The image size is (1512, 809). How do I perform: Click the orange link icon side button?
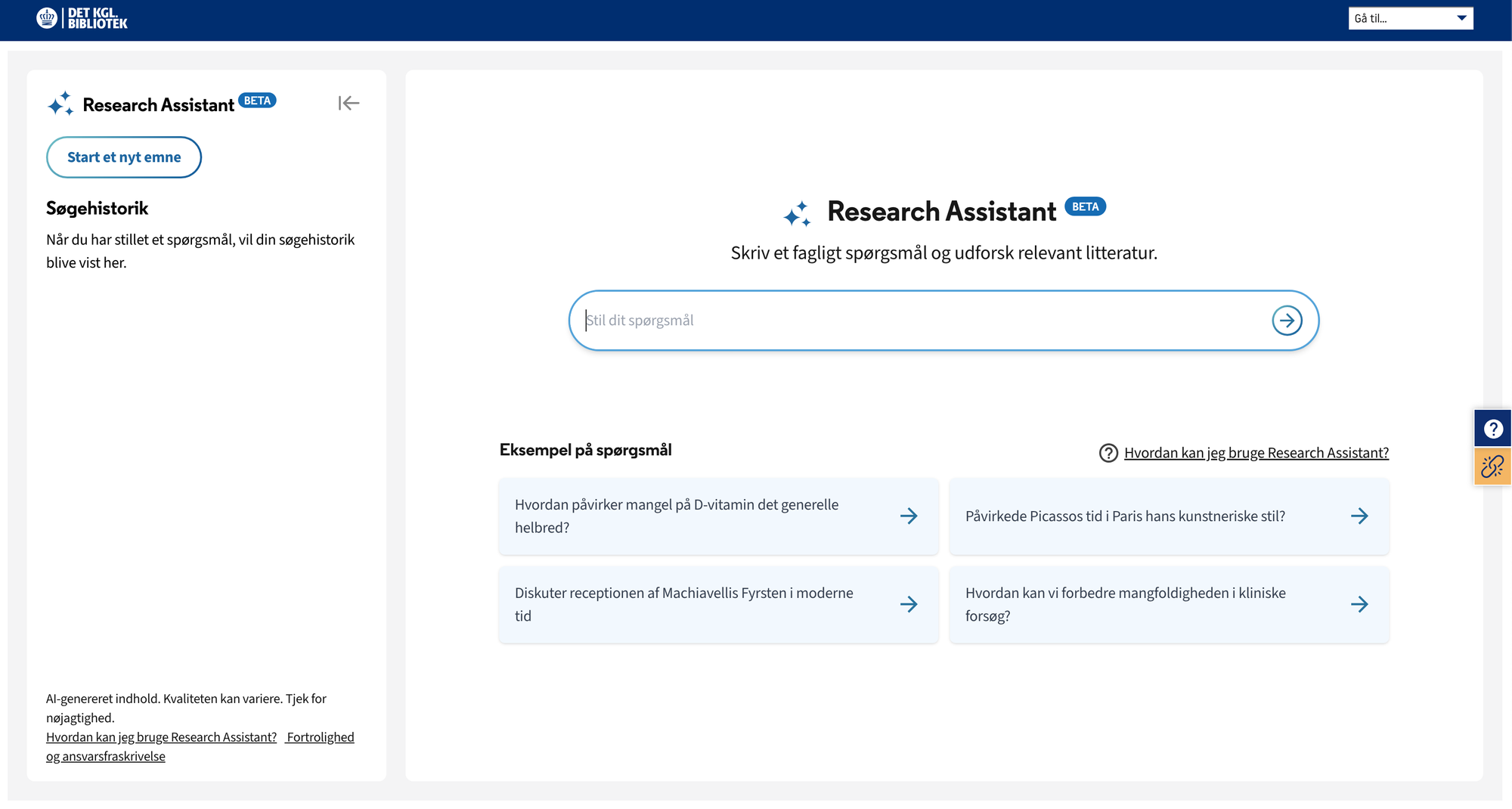click(x=1492, y=466)
